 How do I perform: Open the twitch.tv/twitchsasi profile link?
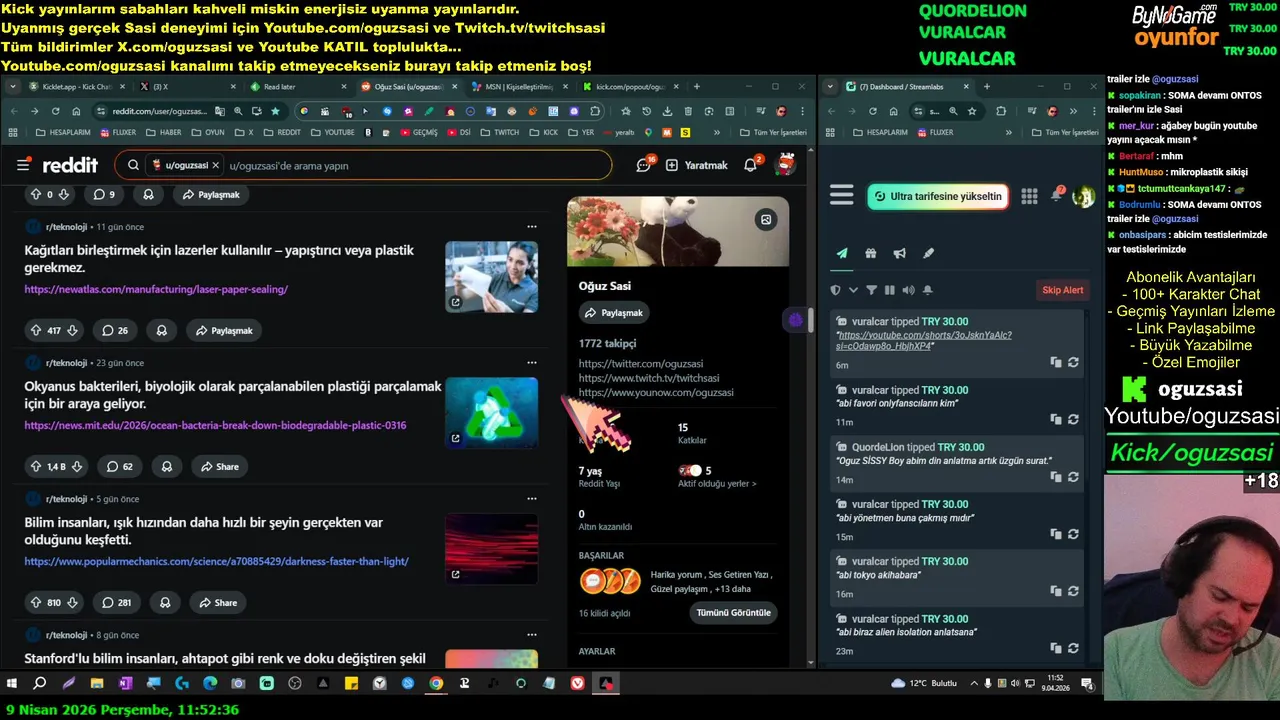click(649, 378)
